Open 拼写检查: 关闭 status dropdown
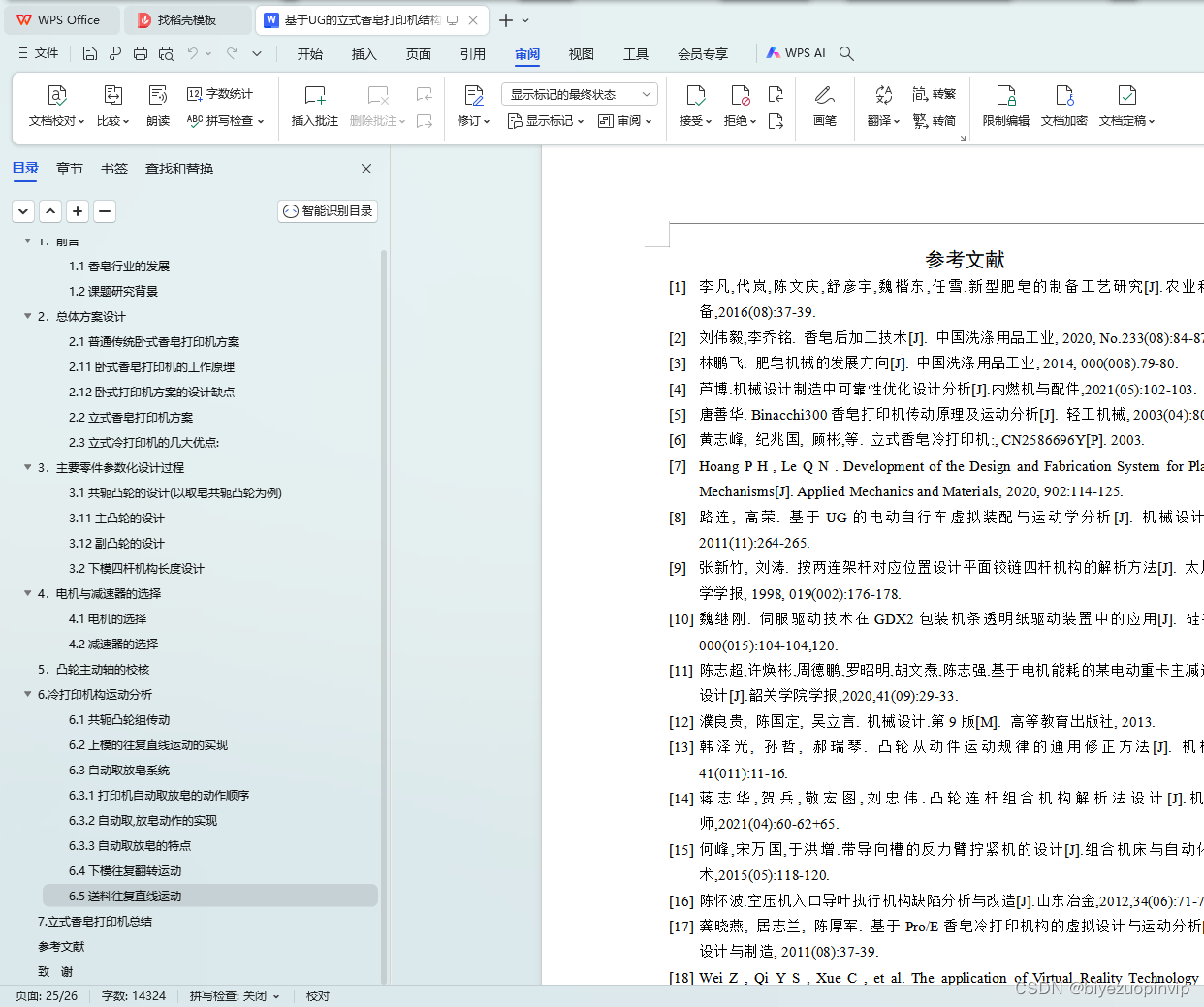Image resolution: width=1204 pixels, height=1007 pixels. coord(235,995)
